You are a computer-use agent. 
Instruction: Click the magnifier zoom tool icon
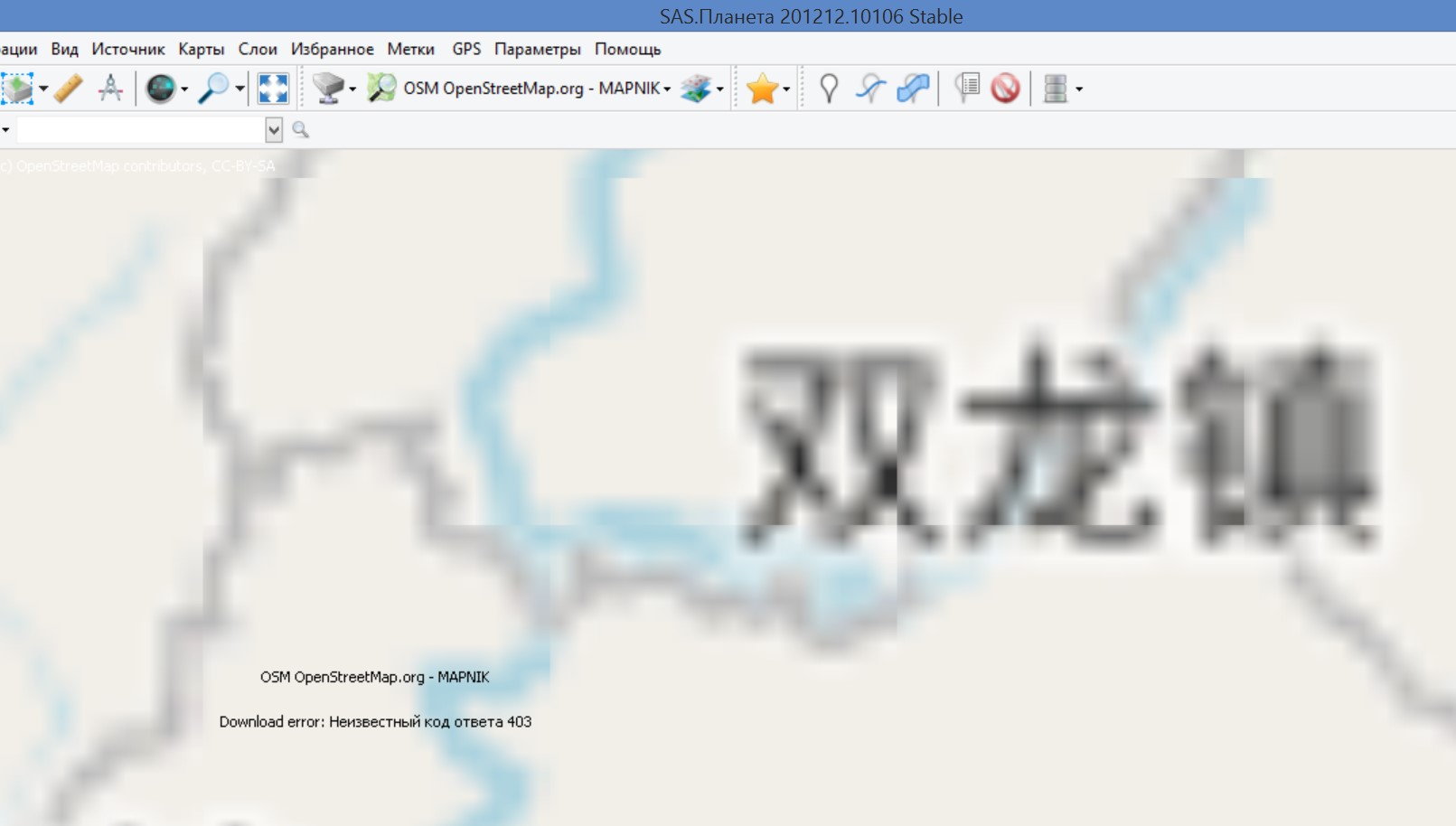(x=213, y=89)
